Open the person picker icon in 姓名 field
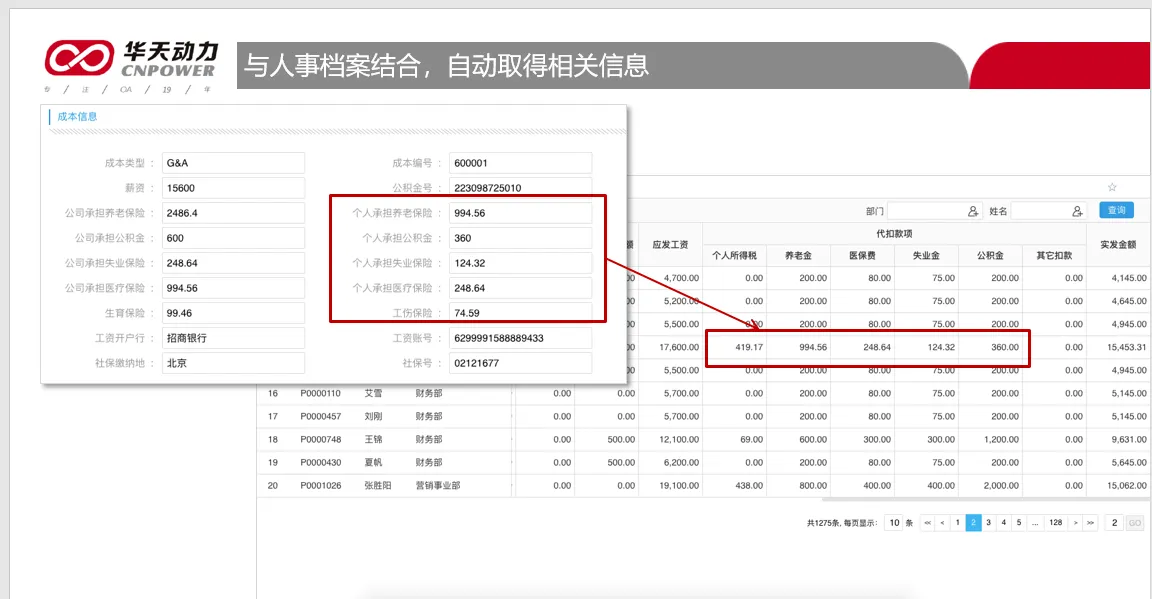 tap(1077, 211)
